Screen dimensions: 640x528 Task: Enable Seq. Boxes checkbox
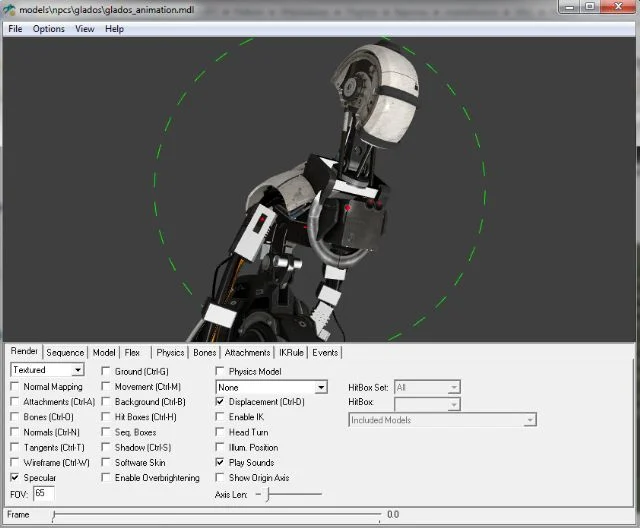106,432
